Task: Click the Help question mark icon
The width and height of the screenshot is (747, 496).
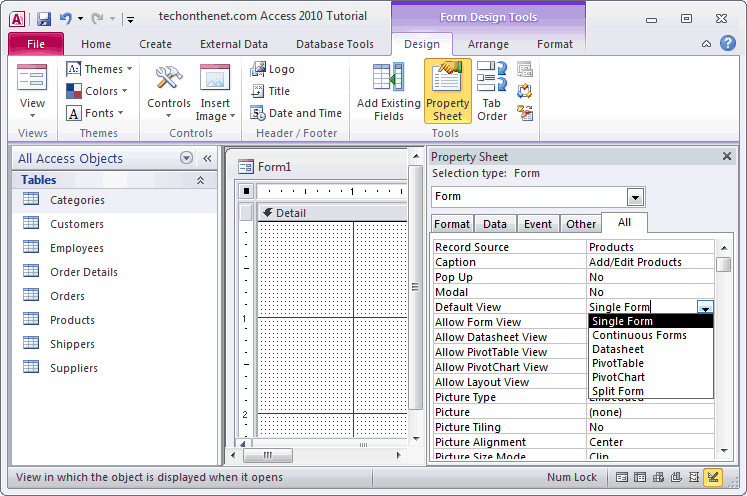Action: pos(727,43)
